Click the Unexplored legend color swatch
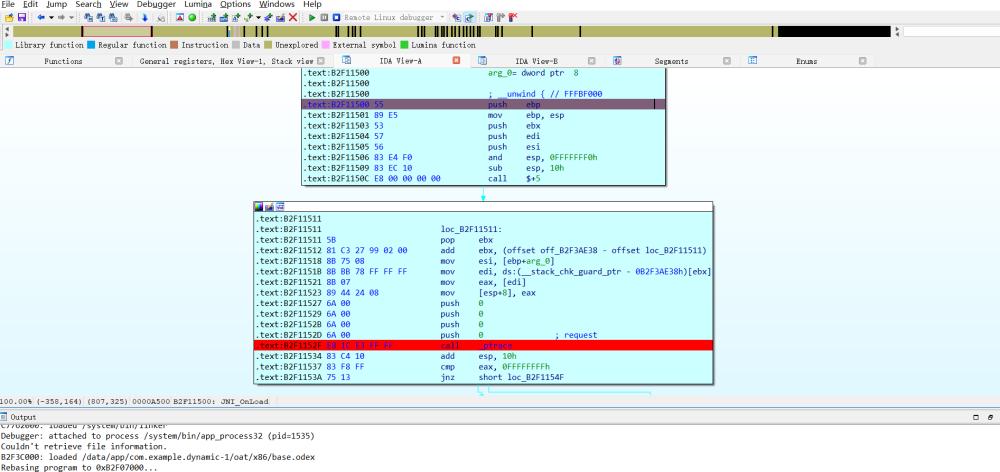This screenshot has width=1000, height=472. [x=268, y=45]
